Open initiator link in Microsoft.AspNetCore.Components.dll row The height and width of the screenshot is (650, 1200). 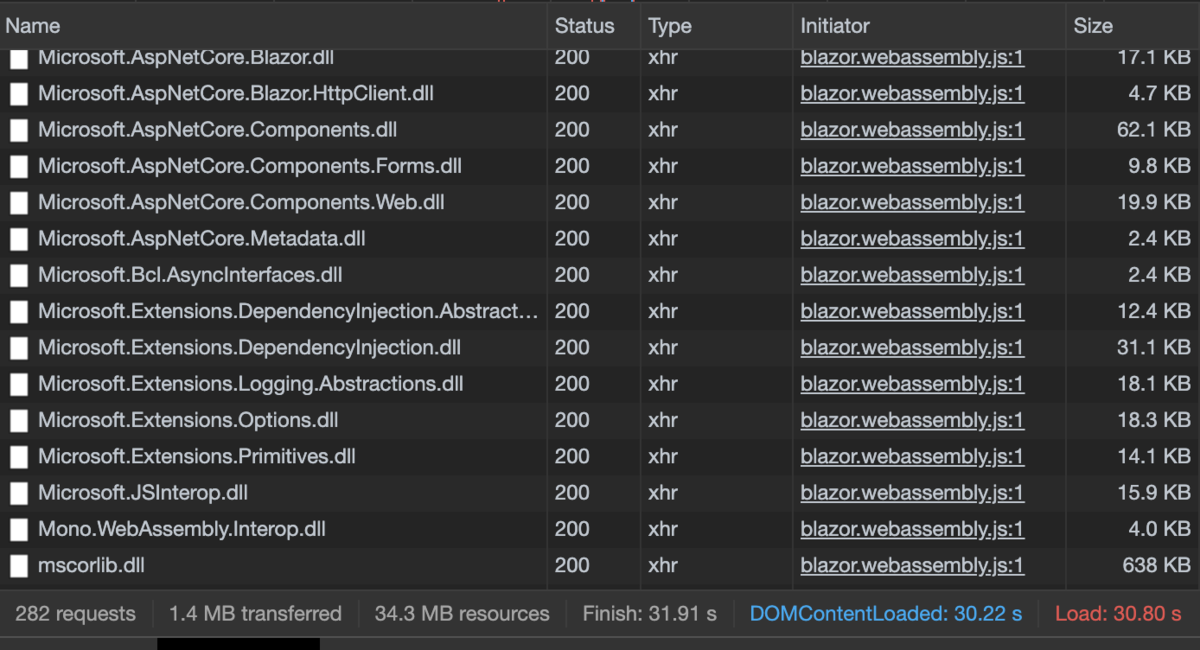click(x=912, y=130)
